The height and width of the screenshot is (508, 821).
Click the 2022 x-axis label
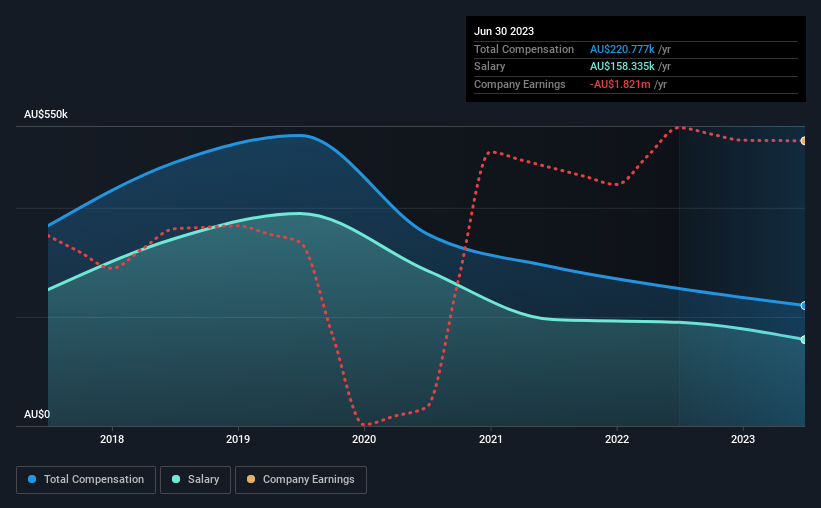click(x=617, y=439)
